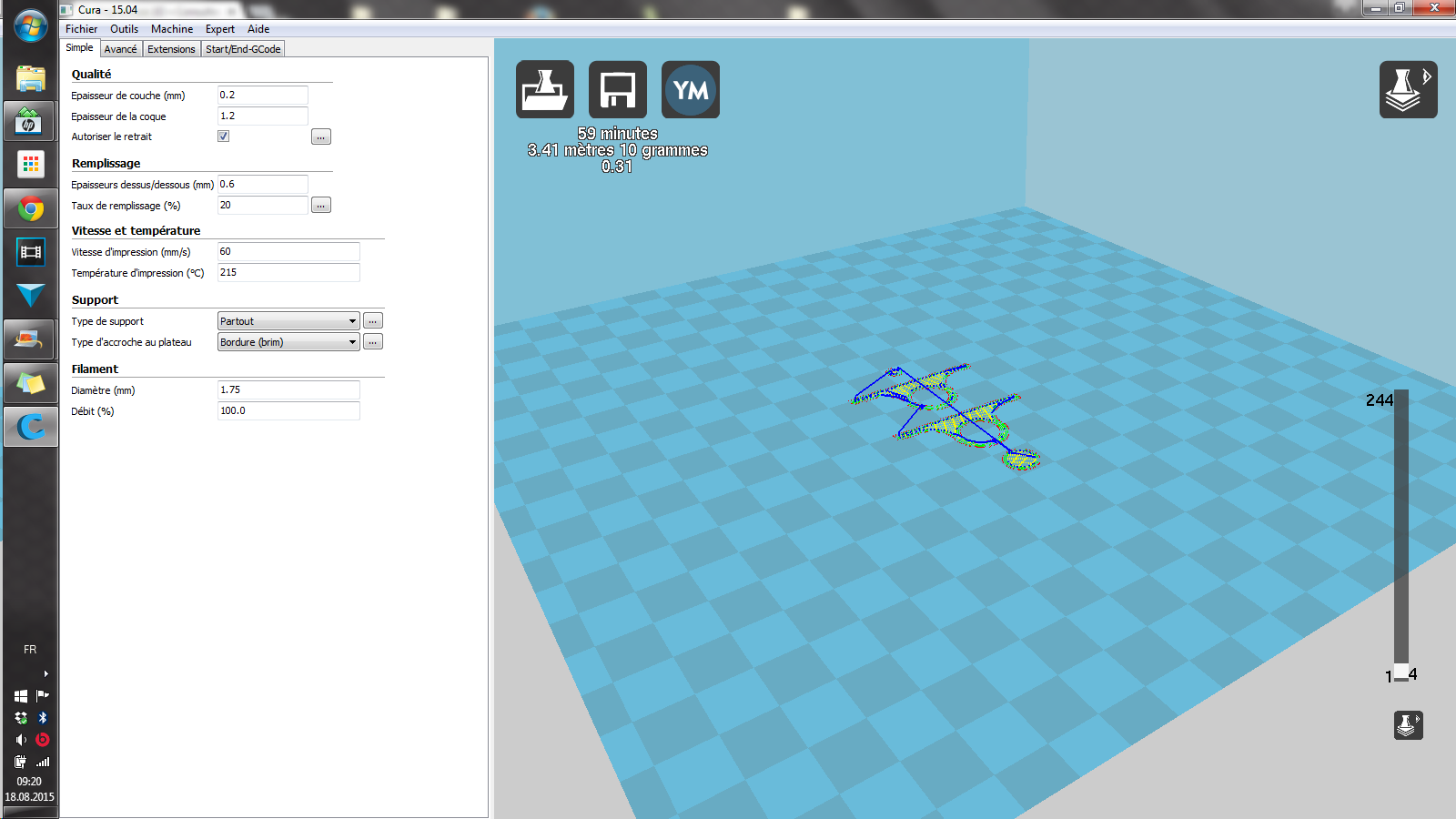Open the Expert menu

219,29
